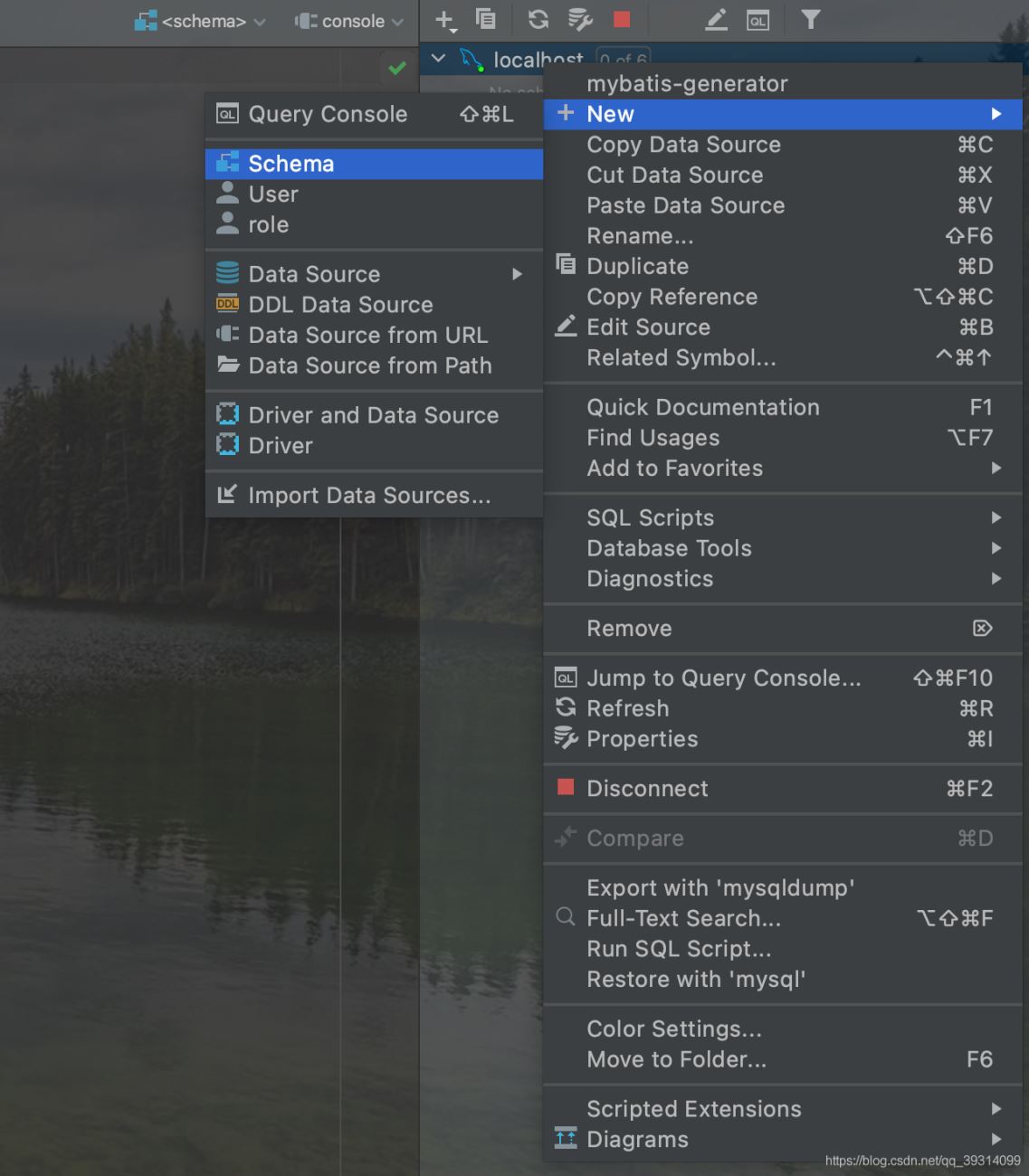Click the Filter funnel toolbar icon

point(811,19)
